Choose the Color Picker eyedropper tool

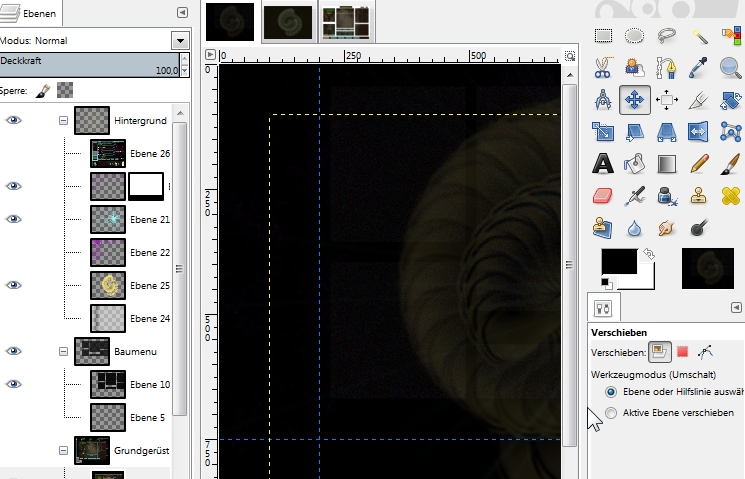[699, 68]
